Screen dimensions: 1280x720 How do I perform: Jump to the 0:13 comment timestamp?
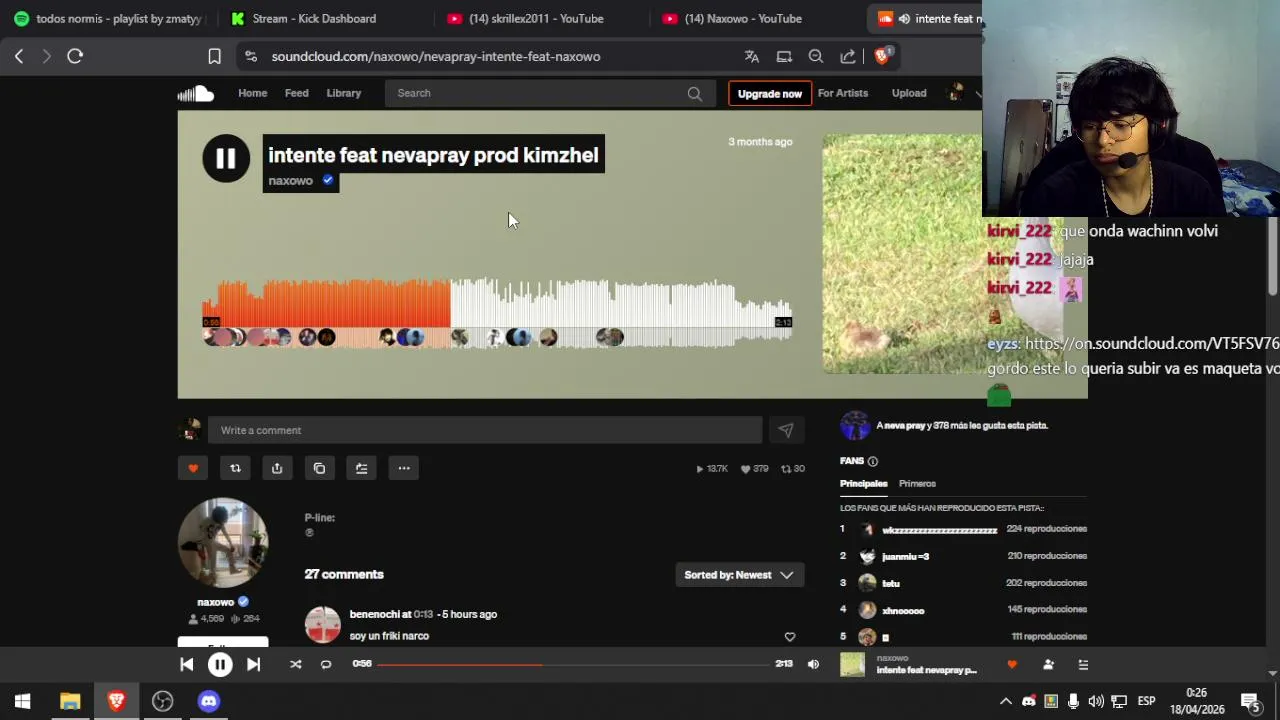[423, 614]
